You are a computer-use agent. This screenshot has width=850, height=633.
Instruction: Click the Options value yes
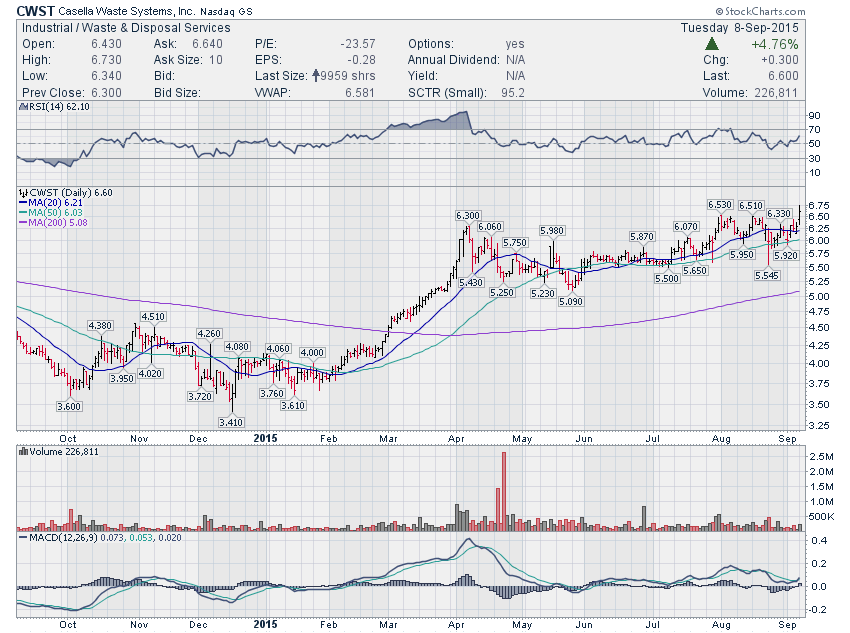(x=515, y=44)
